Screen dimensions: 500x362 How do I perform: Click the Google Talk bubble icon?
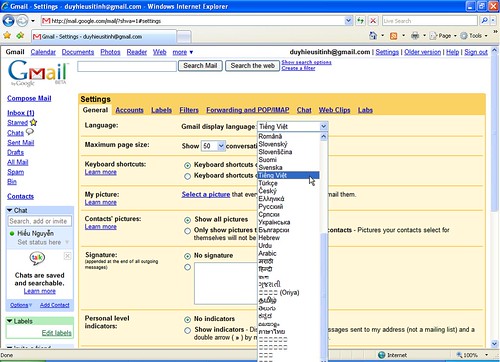[x=37, y=258]
